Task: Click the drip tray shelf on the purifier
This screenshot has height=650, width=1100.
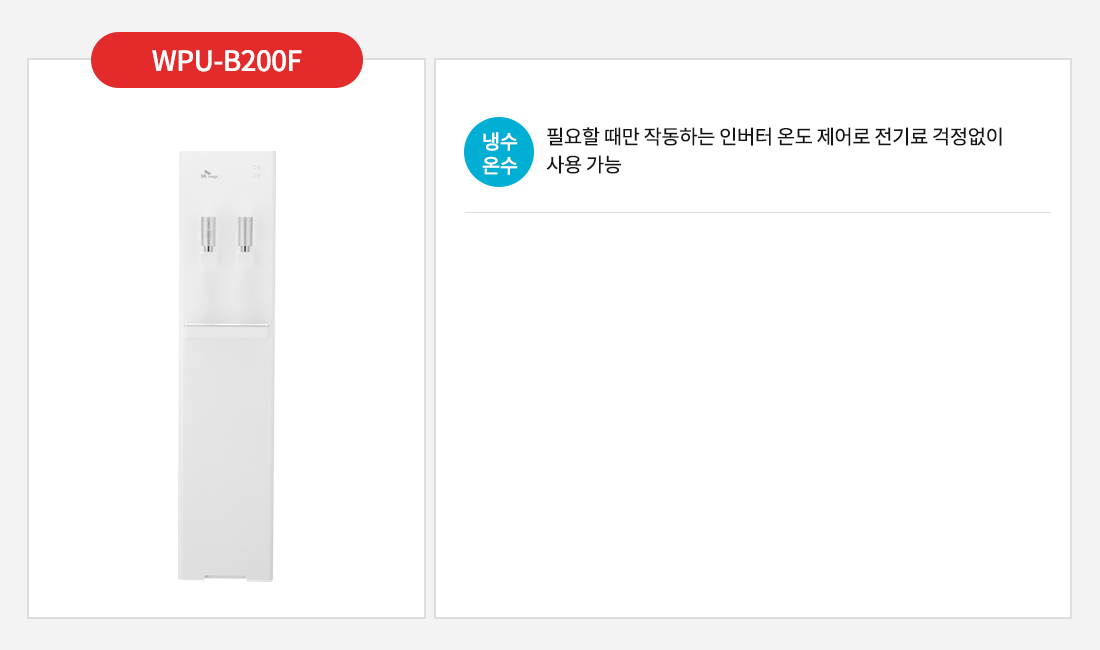Action: point(227,325)
